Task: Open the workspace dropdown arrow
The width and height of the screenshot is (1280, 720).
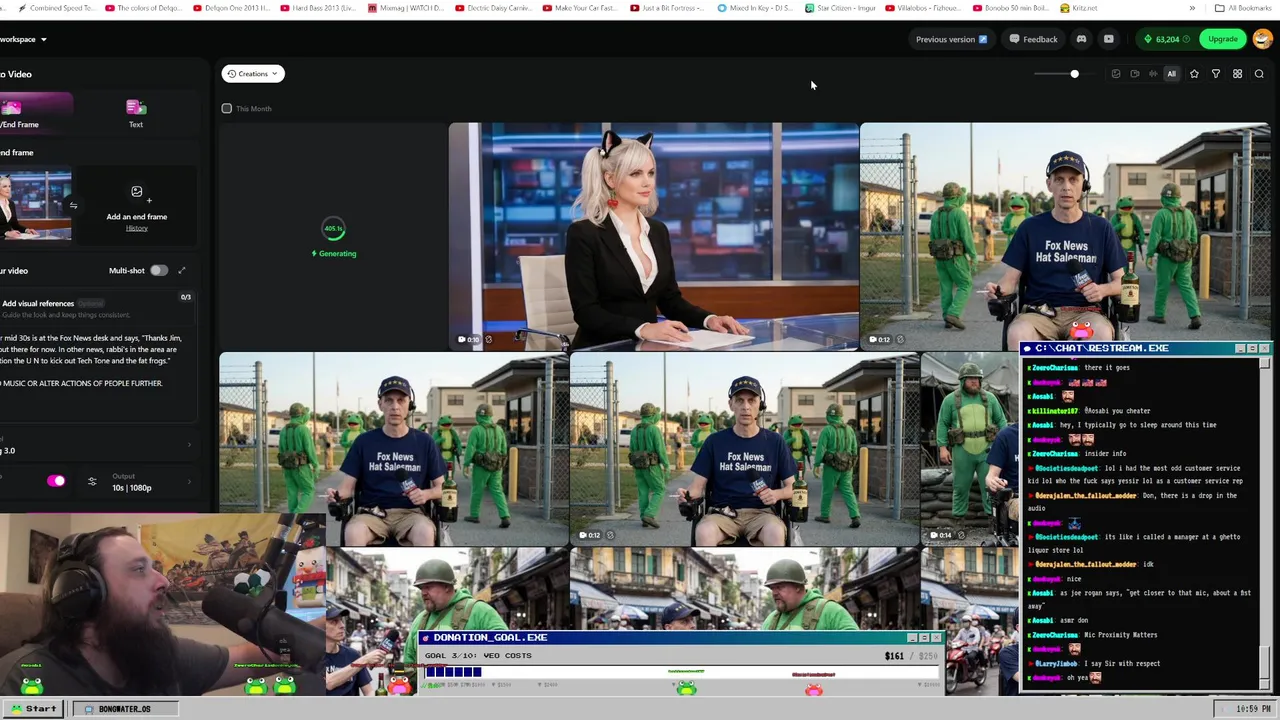Action: tap(43, 40)
